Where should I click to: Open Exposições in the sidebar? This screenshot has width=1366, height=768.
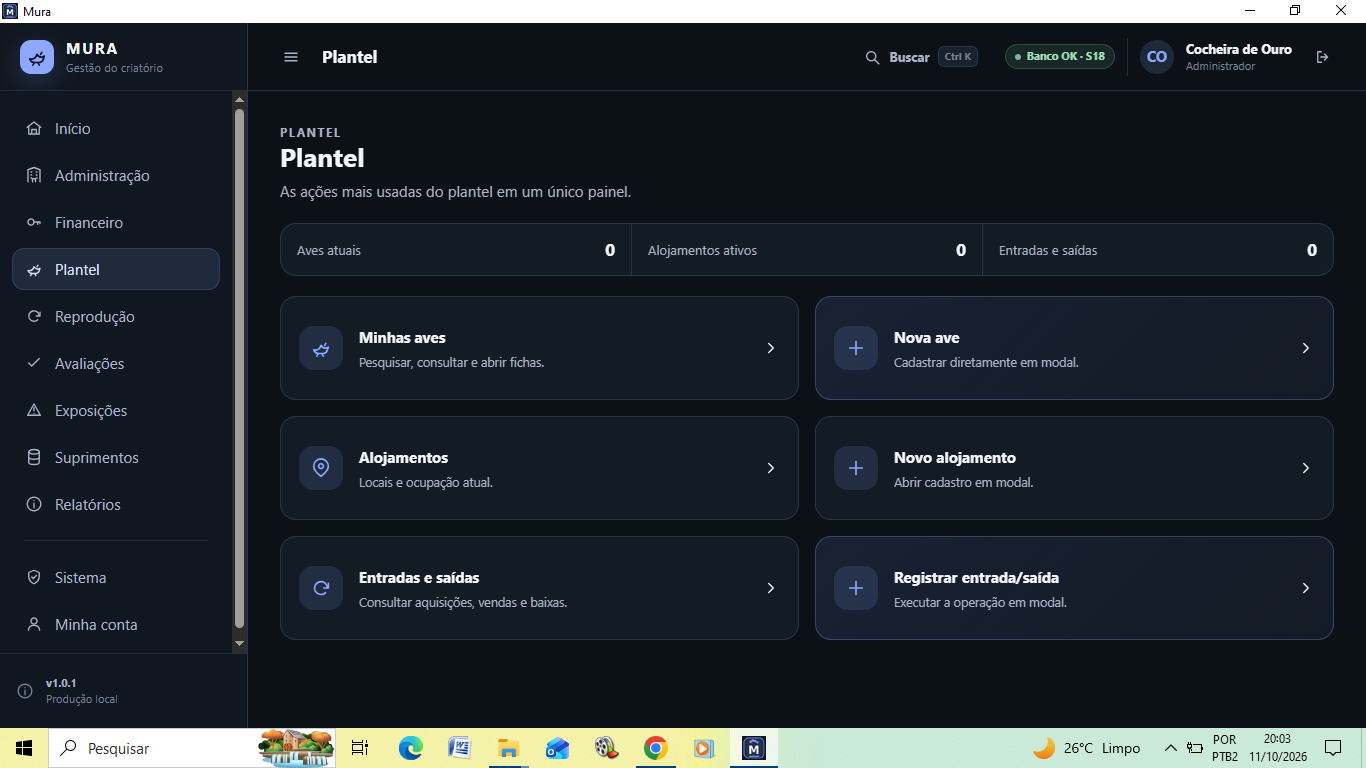coord(116,411)
